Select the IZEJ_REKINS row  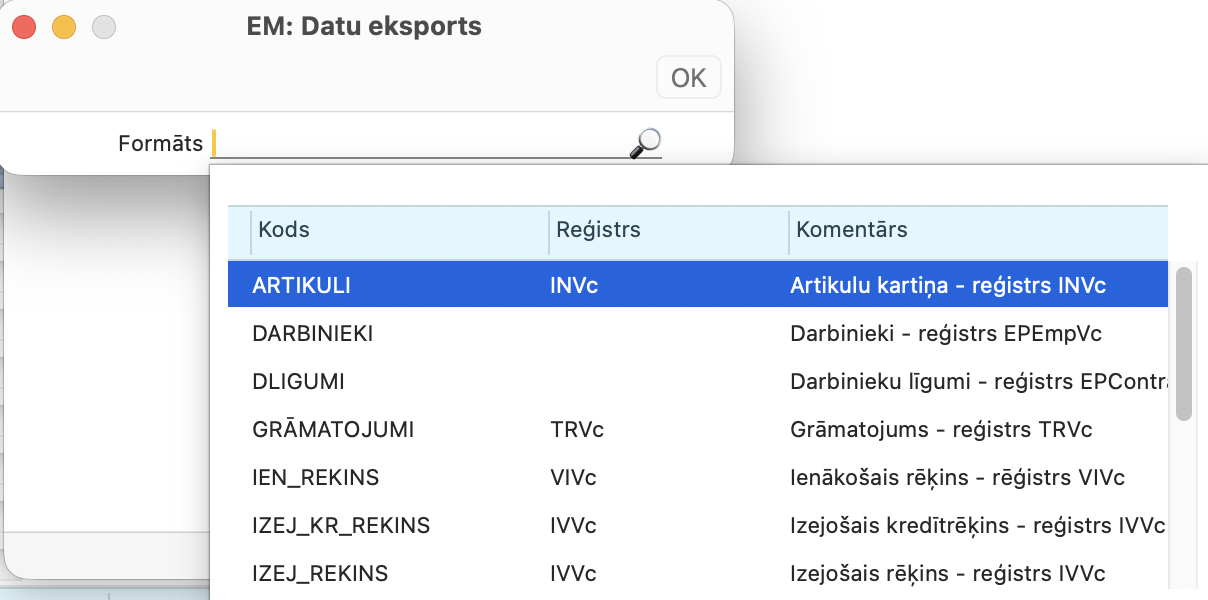[320, 573]
